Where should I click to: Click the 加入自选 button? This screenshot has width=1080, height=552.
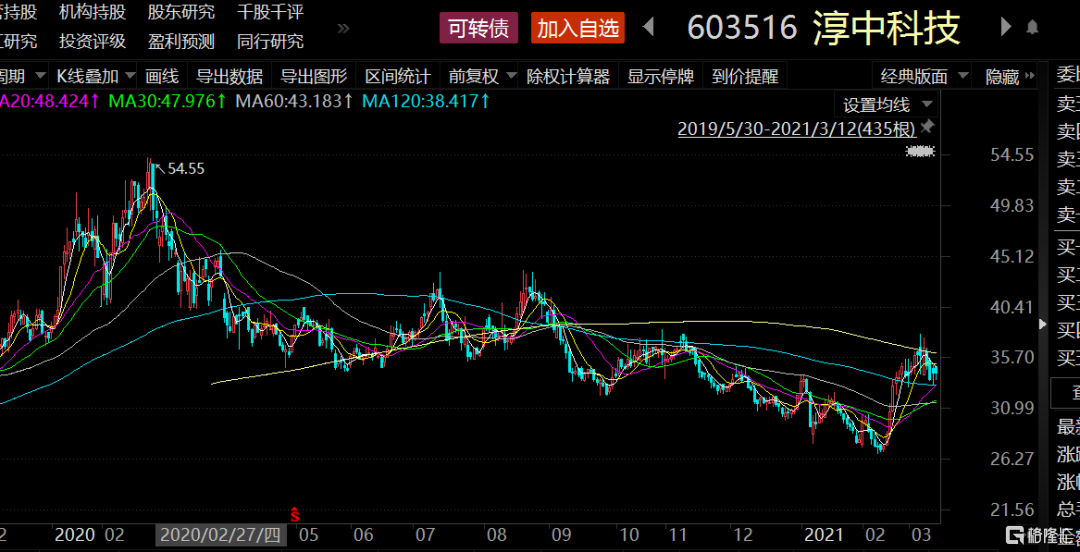(x=578, y=28)
